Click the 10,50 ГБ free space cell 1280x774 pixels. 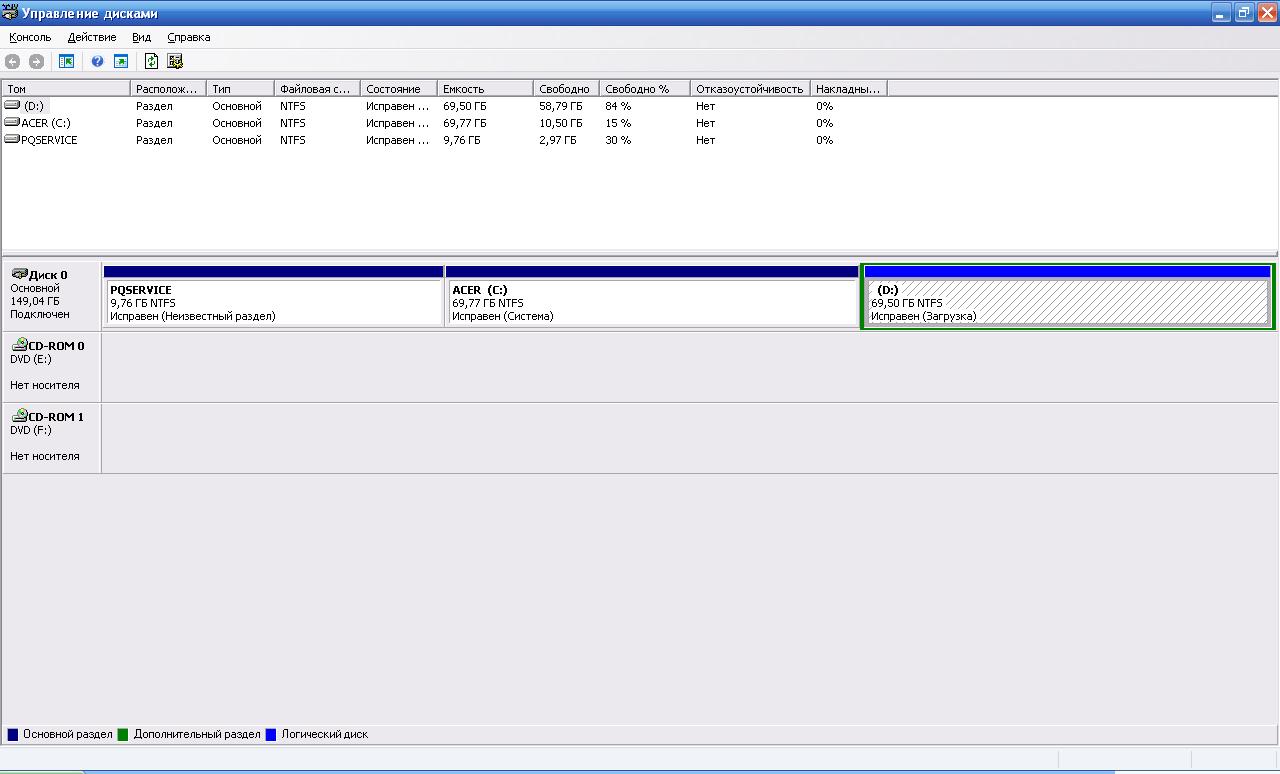tap(560, 123)
